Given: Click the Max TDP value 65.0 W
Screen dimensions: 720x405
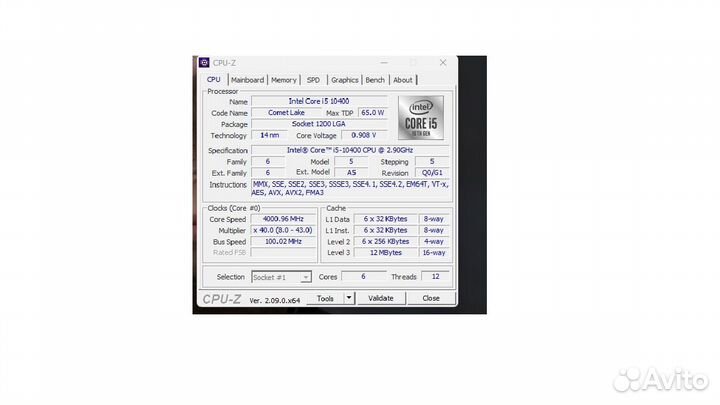Looking at the screenshot, I should [372, 112].
